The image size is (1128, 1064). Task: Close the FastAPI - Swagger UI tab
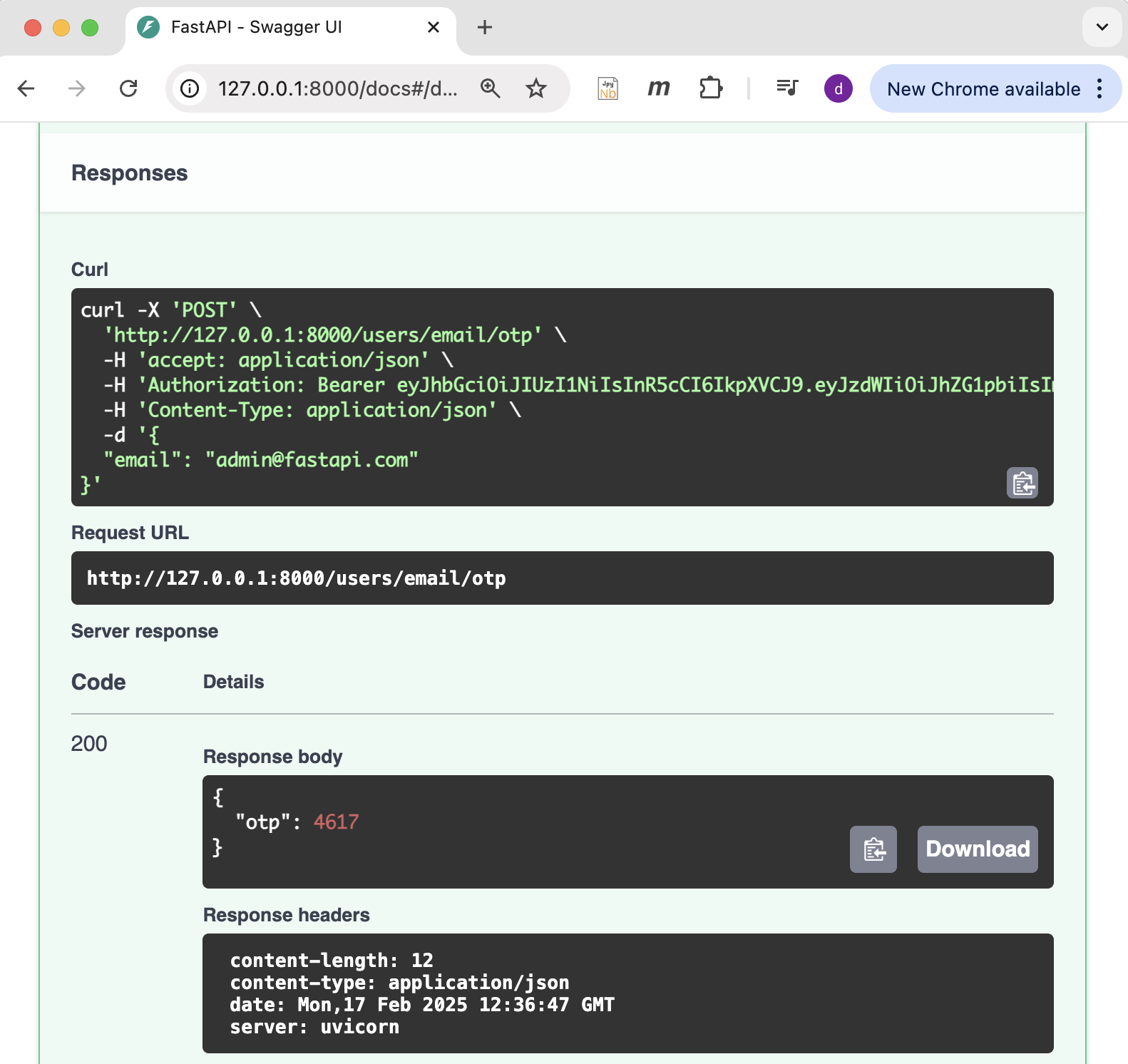434,28
